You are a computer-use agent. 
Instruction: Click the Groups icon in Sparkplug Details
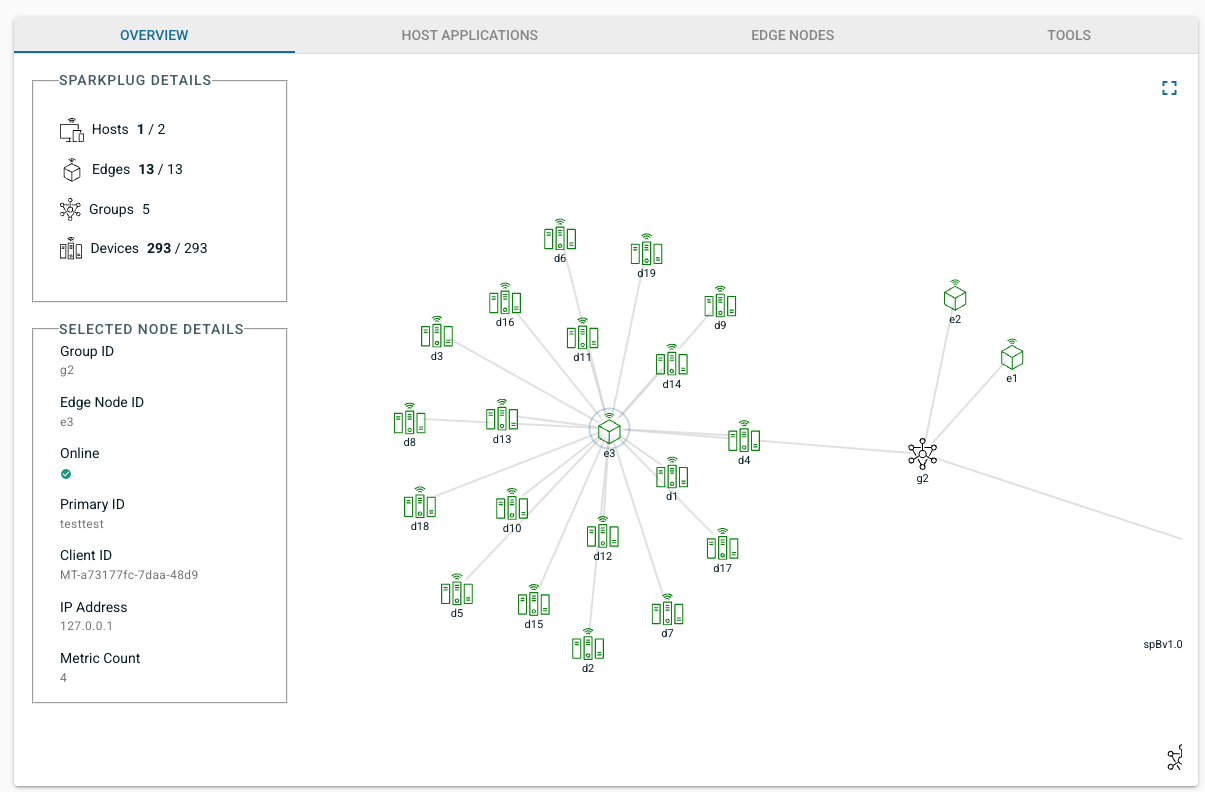point(70,210)
